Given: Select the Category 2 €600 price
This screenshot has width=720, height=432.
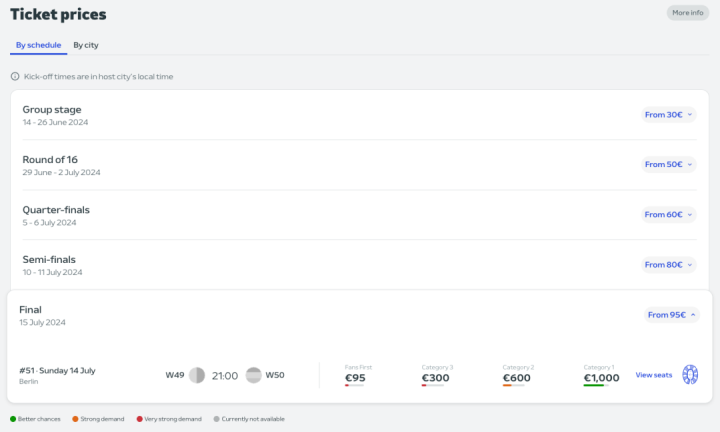Looking at the screenshot, I should [517, 377].
